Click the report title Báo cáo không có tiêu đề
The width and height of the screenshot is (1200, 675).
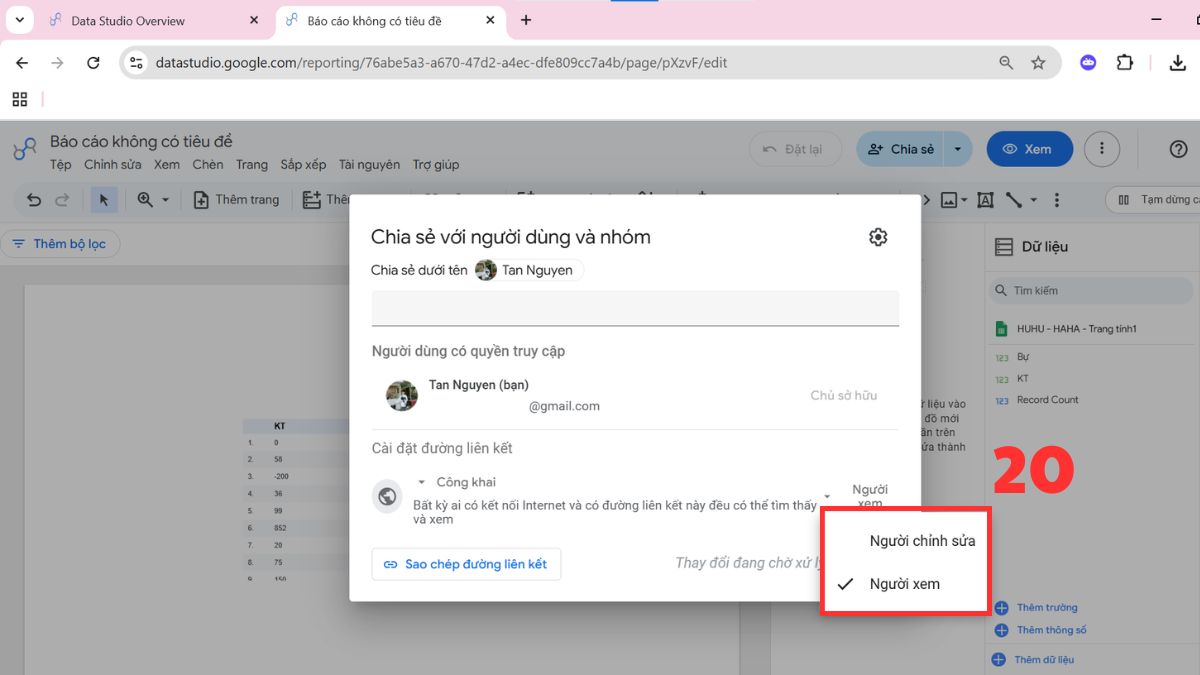(141, 142)
